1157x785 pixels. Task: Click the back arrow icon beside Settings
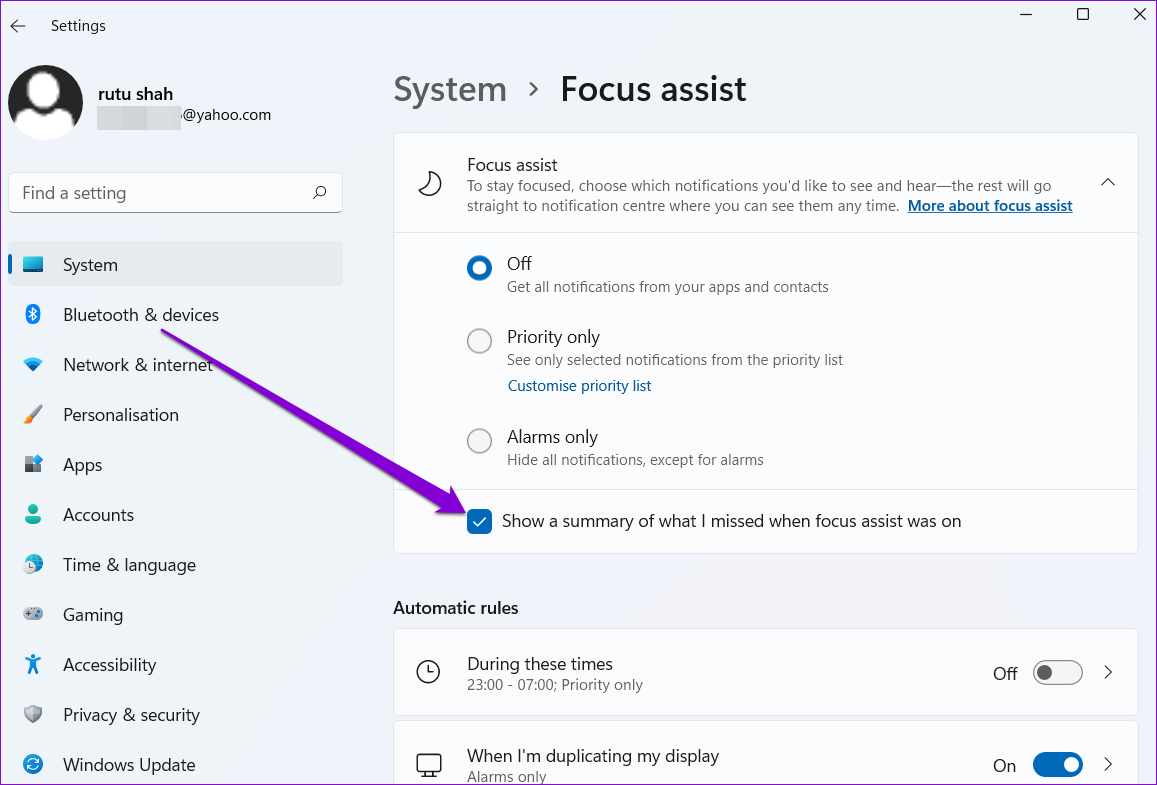click(18, 26)
